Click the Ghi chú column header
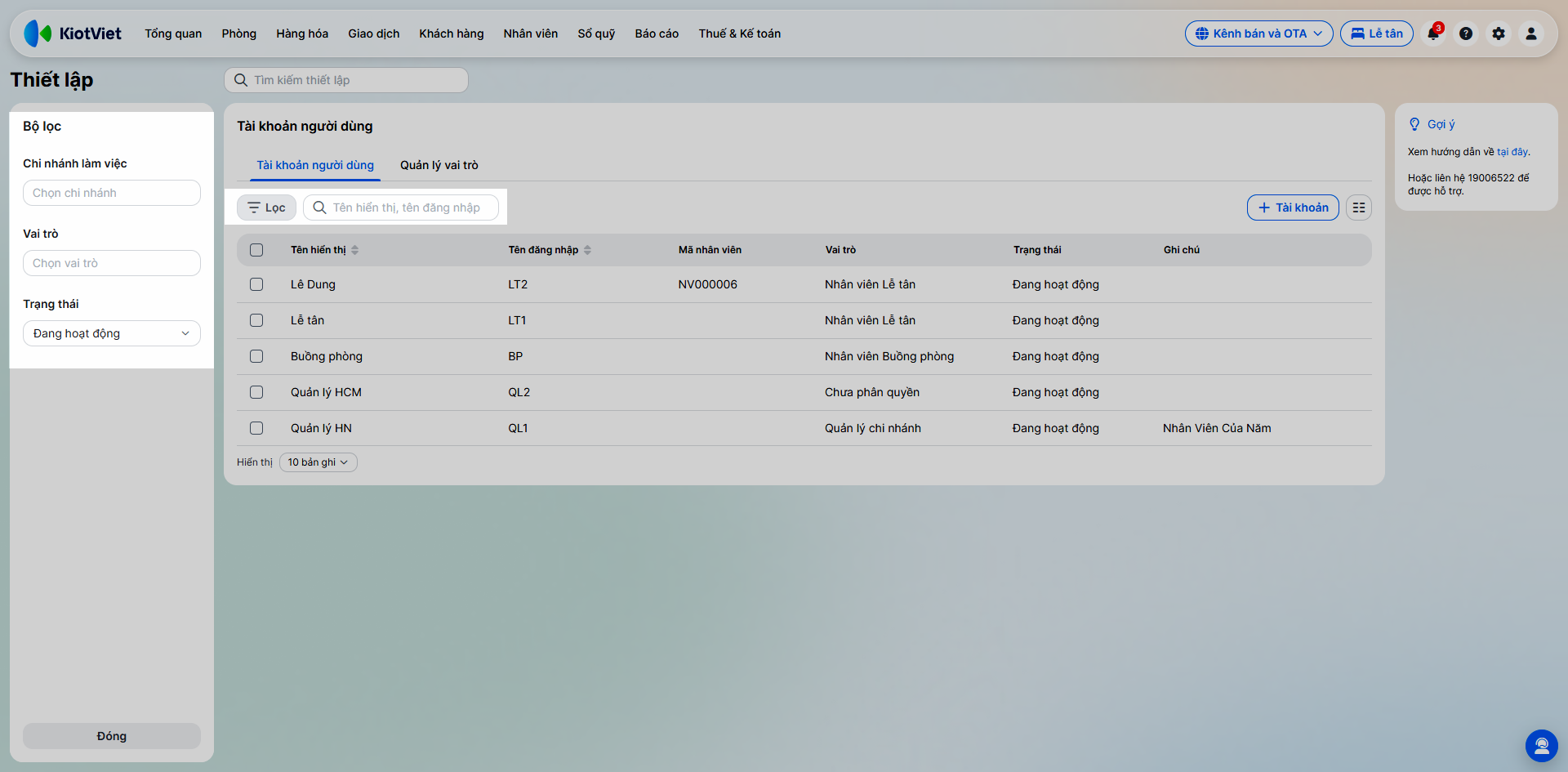This screenshot has width=1568, height=772. click(x=1182, y=250)
